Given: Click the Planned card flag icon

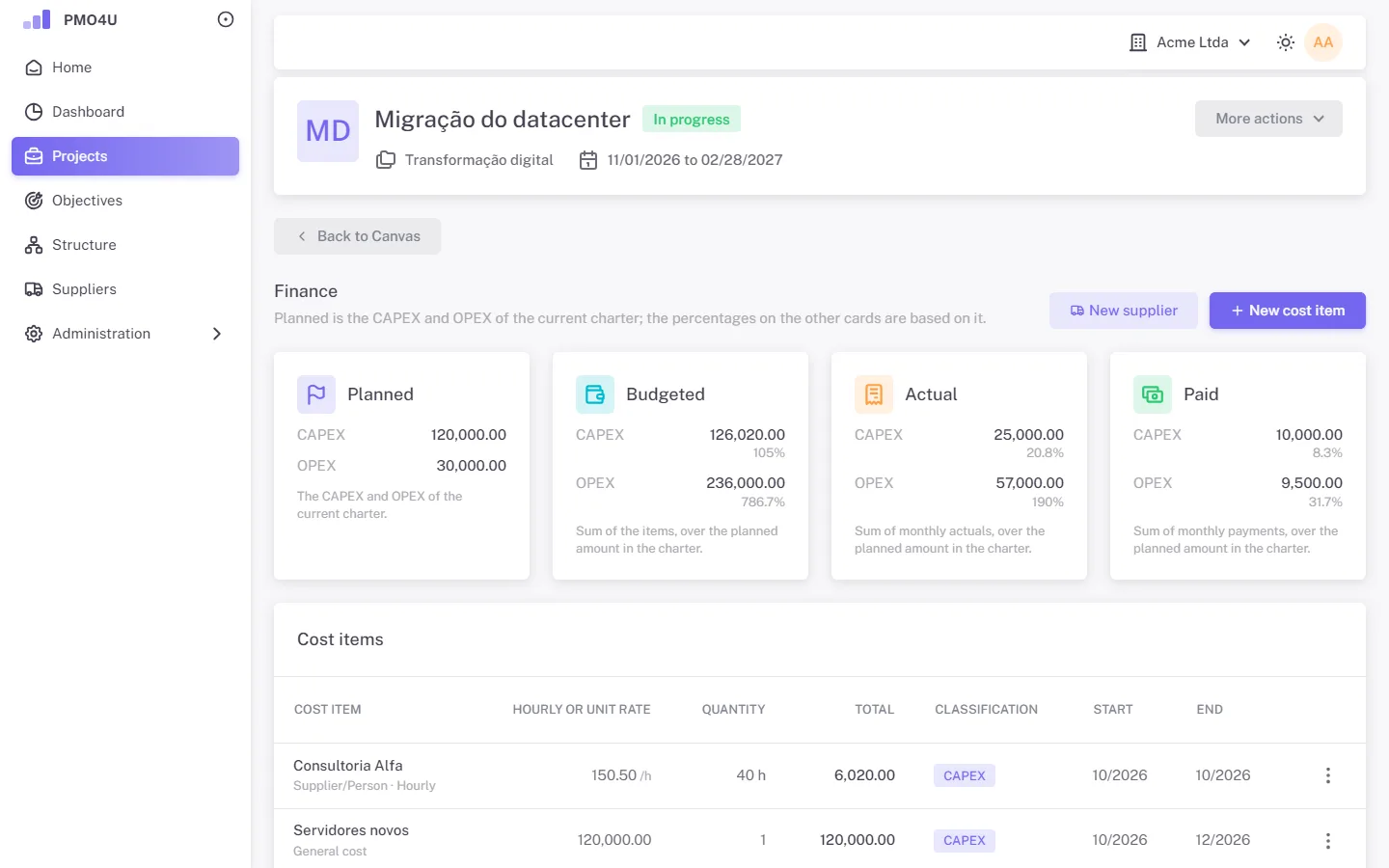Looking at the screenshot, I should 316,394.
